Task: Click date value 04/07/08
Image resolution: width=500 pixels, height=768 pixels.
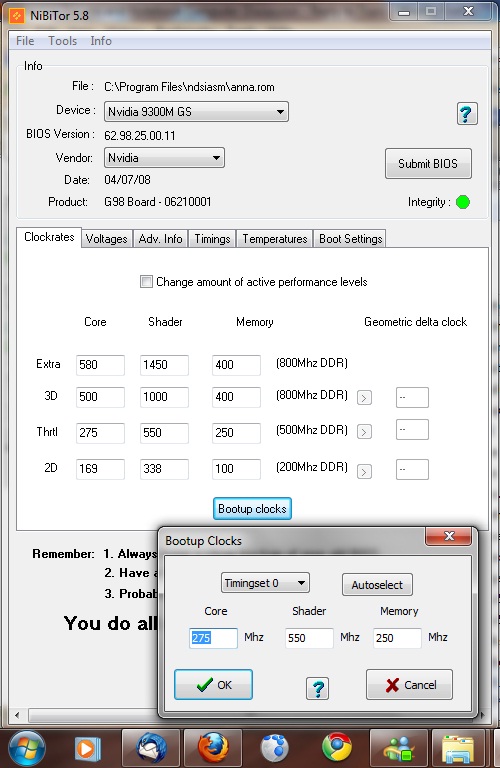Action: [x=127, y=180]
